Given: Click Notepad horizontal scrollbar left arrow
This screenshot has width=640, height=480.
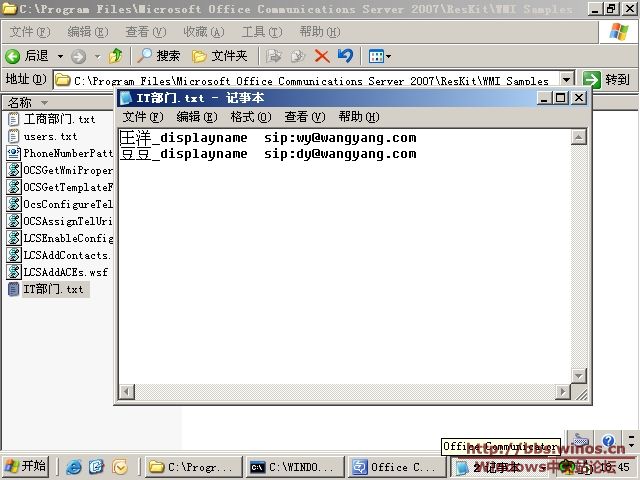Looking at the screenshot, I should coord(126,392).
